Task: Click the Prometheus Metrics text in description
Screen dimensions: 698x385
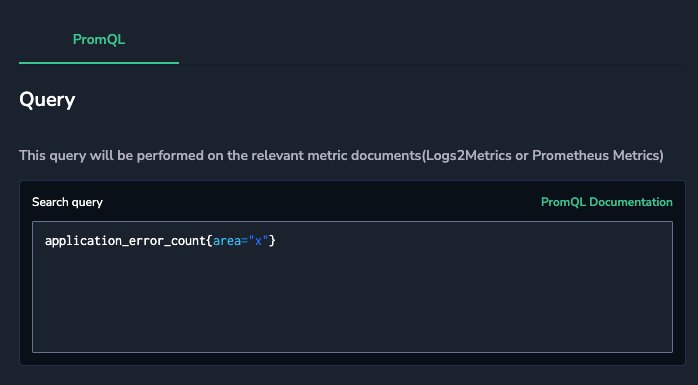Action: (x=595, y=156)
